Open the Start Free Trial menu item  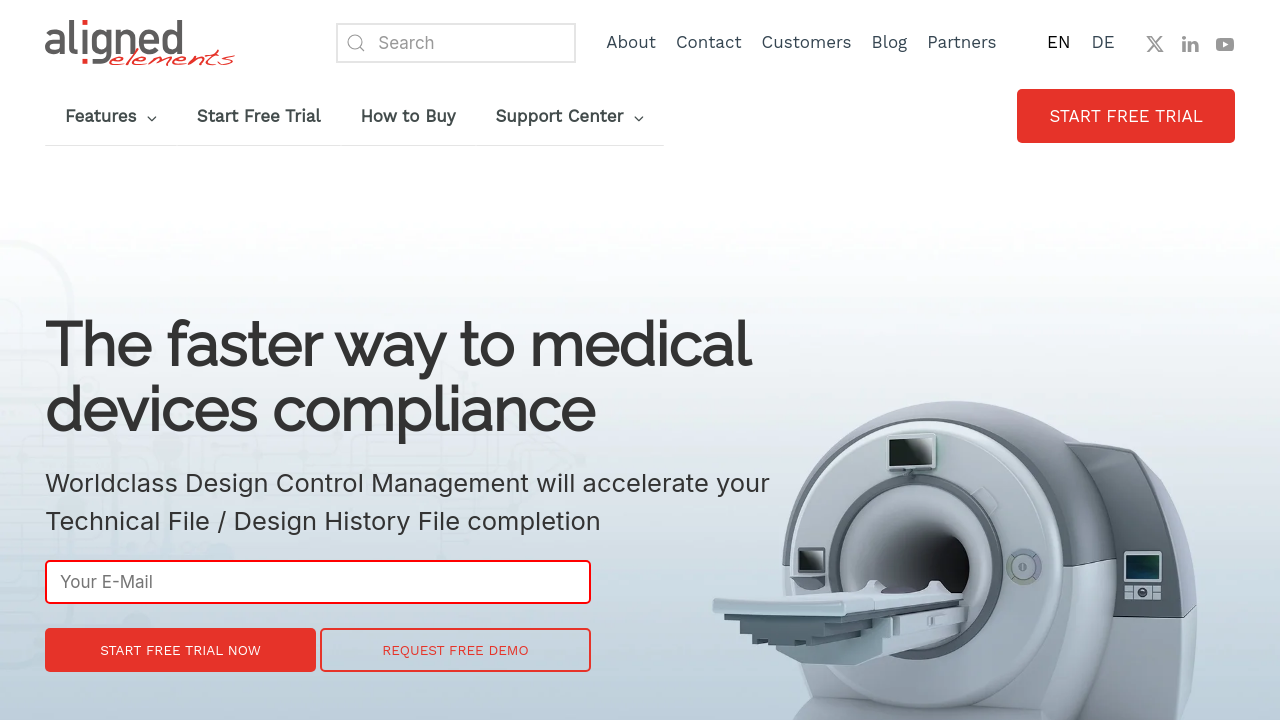coord(259,116)
